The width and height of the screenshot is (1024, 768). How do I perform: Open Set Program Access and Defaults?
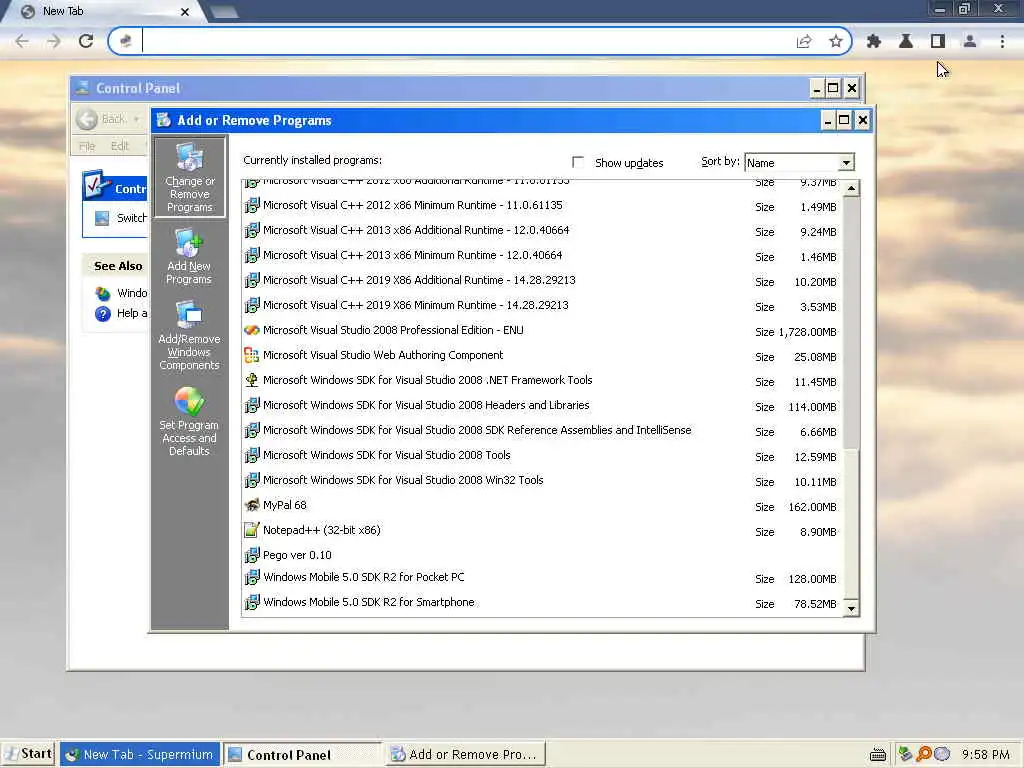(189, 421)
